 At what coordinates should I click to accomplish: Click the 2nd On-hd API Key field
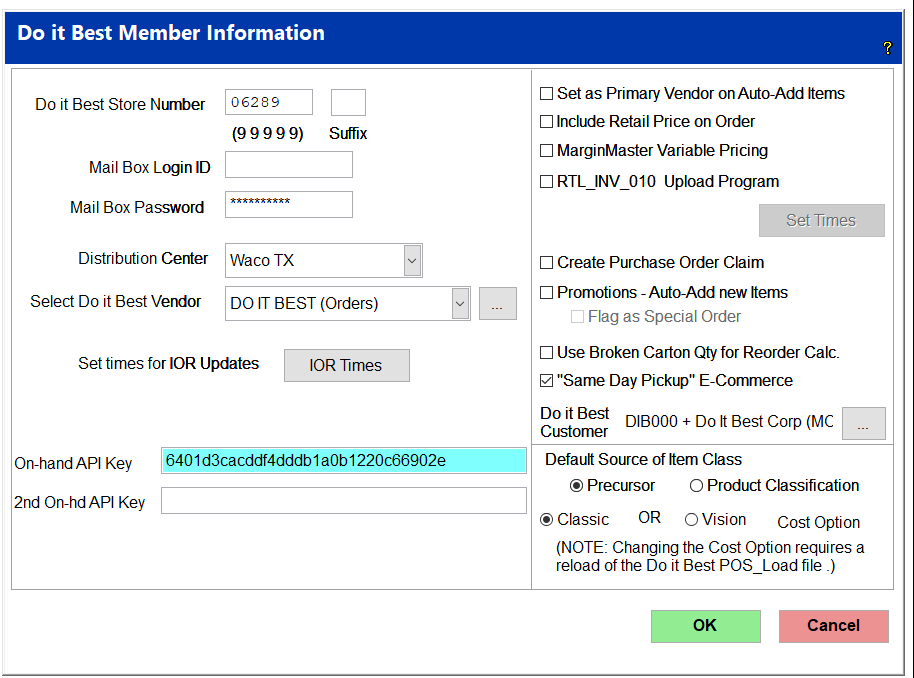tap(343, 501)
